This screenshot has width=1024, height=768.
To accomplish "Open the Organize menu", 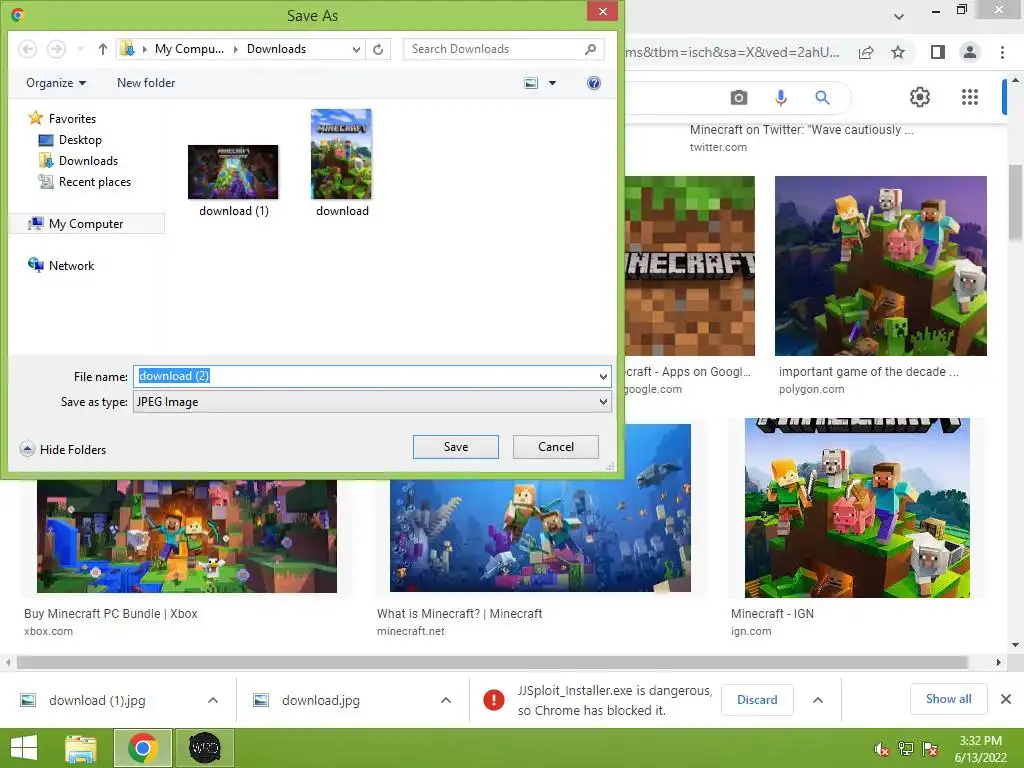I will pyautogui.click(x=56, y=83).
